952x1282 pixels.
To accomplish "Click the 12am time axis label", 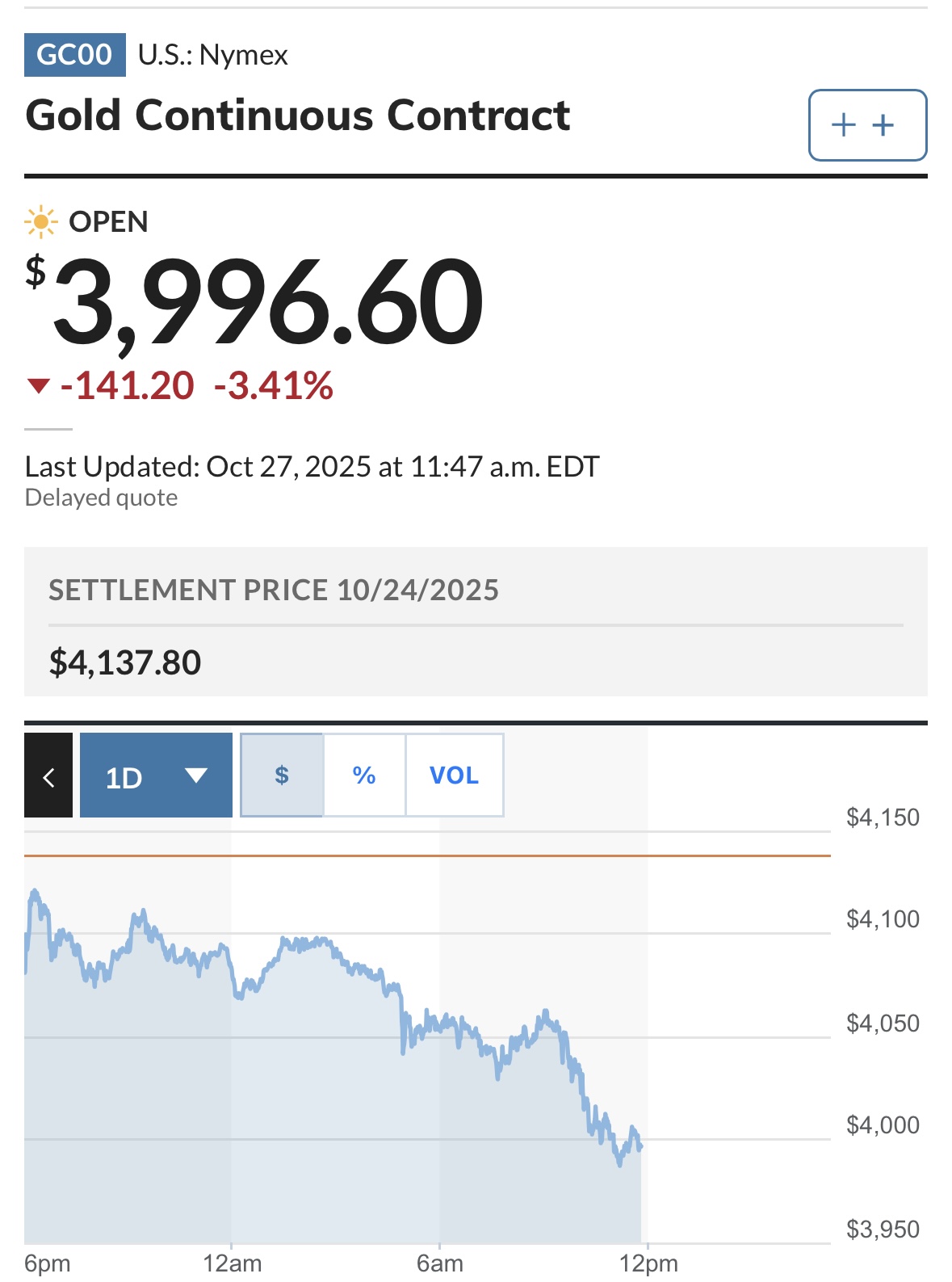I will pyautogui.click(x=232, y=1263).
